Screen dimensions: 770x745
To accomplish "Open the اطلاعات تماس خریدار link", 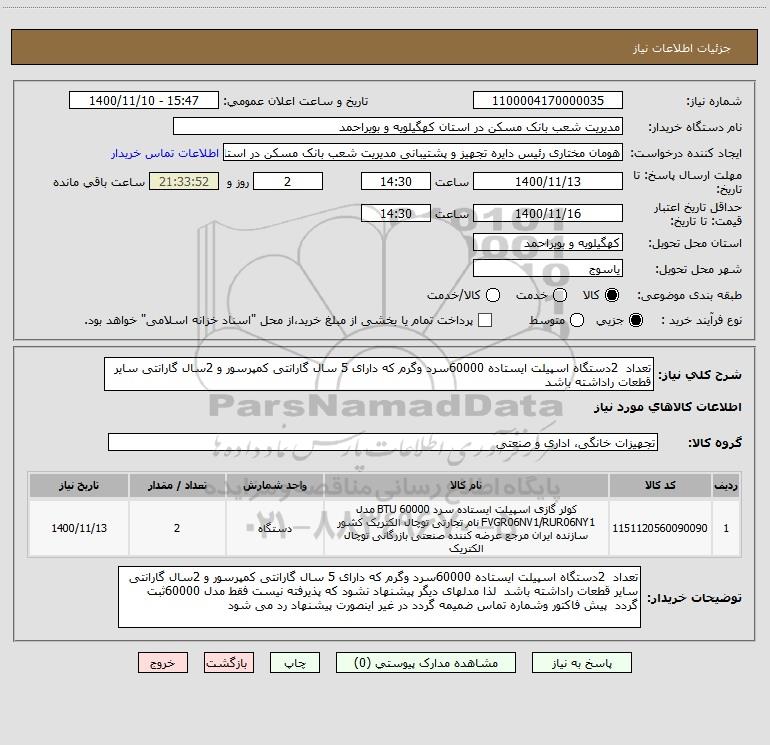I will (165, 153).
